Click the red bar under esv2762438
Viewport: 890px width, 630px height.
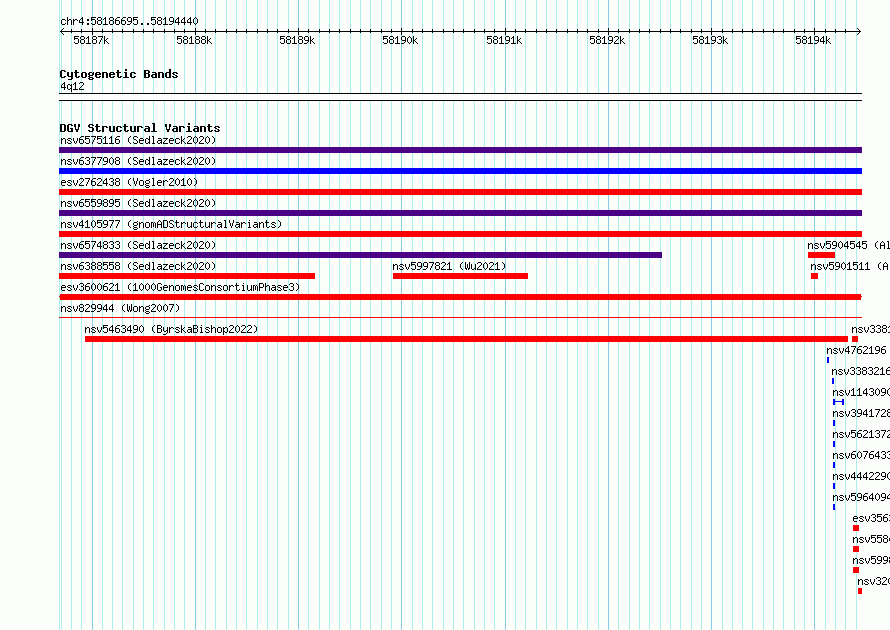(460, 192)
